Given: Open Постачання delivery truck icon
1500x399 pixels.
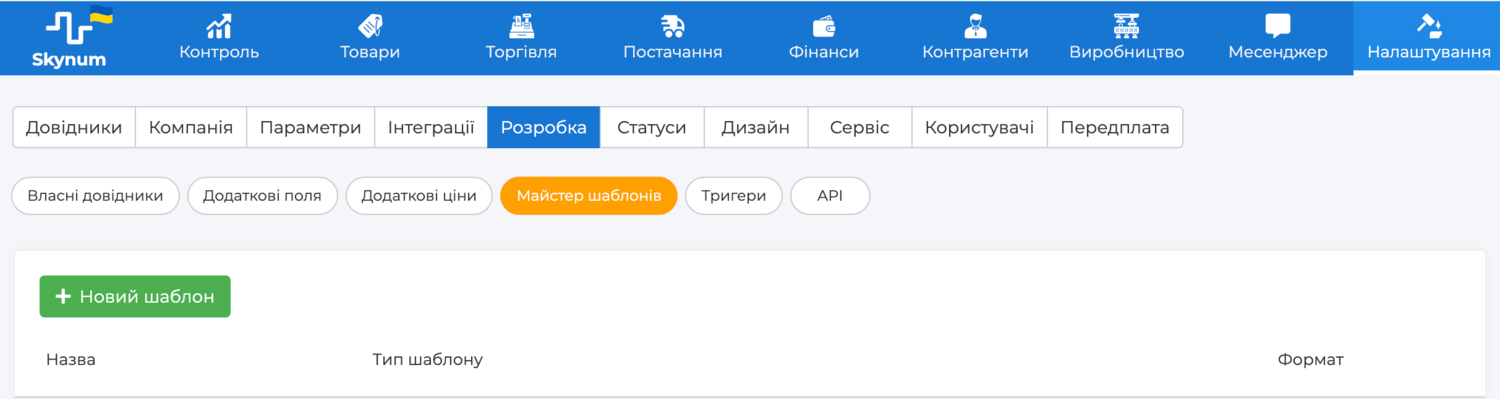Looking at the screenshot, I should pyautogui.click(x=672, y=26).
